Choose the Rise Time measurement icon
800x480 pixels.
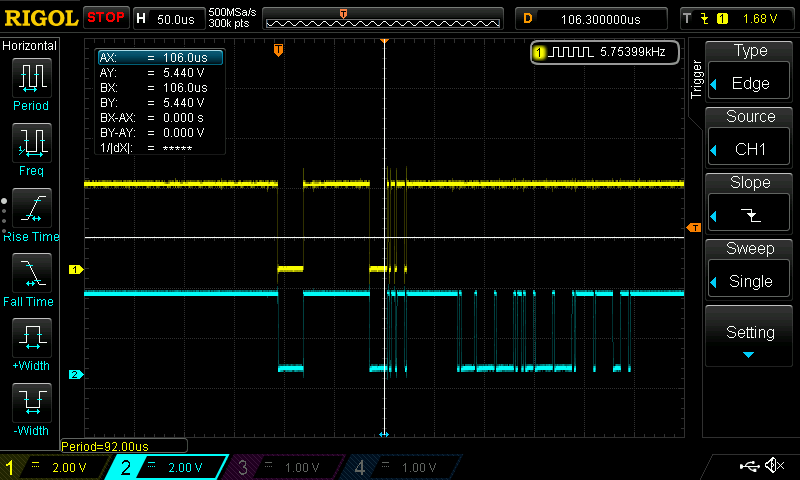[x=31, y=208]
